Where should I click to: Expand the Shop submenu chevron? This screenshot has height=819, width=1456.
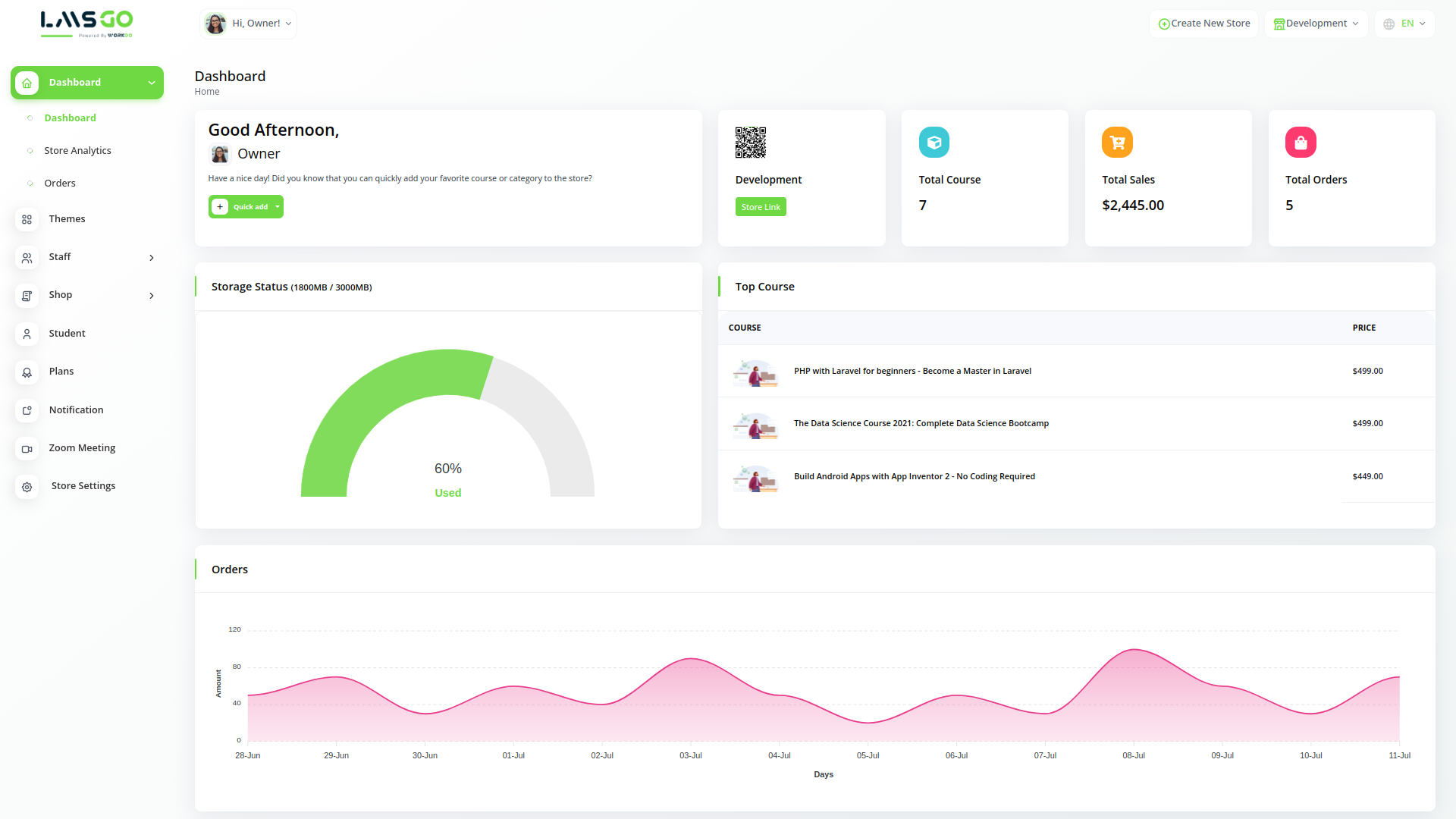(152, 296)
